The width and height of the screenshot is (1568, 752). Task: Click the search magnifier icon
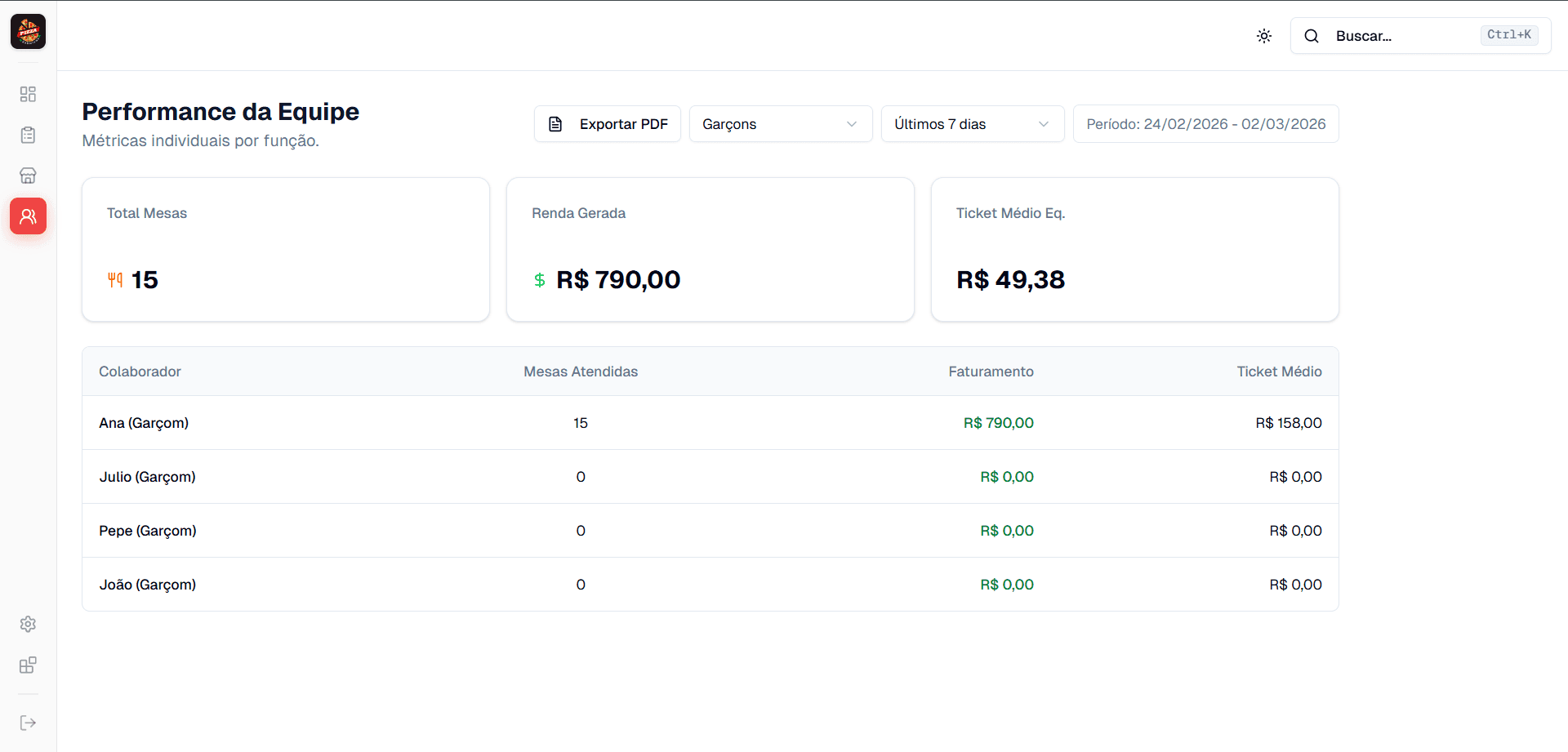(1312, 36)
